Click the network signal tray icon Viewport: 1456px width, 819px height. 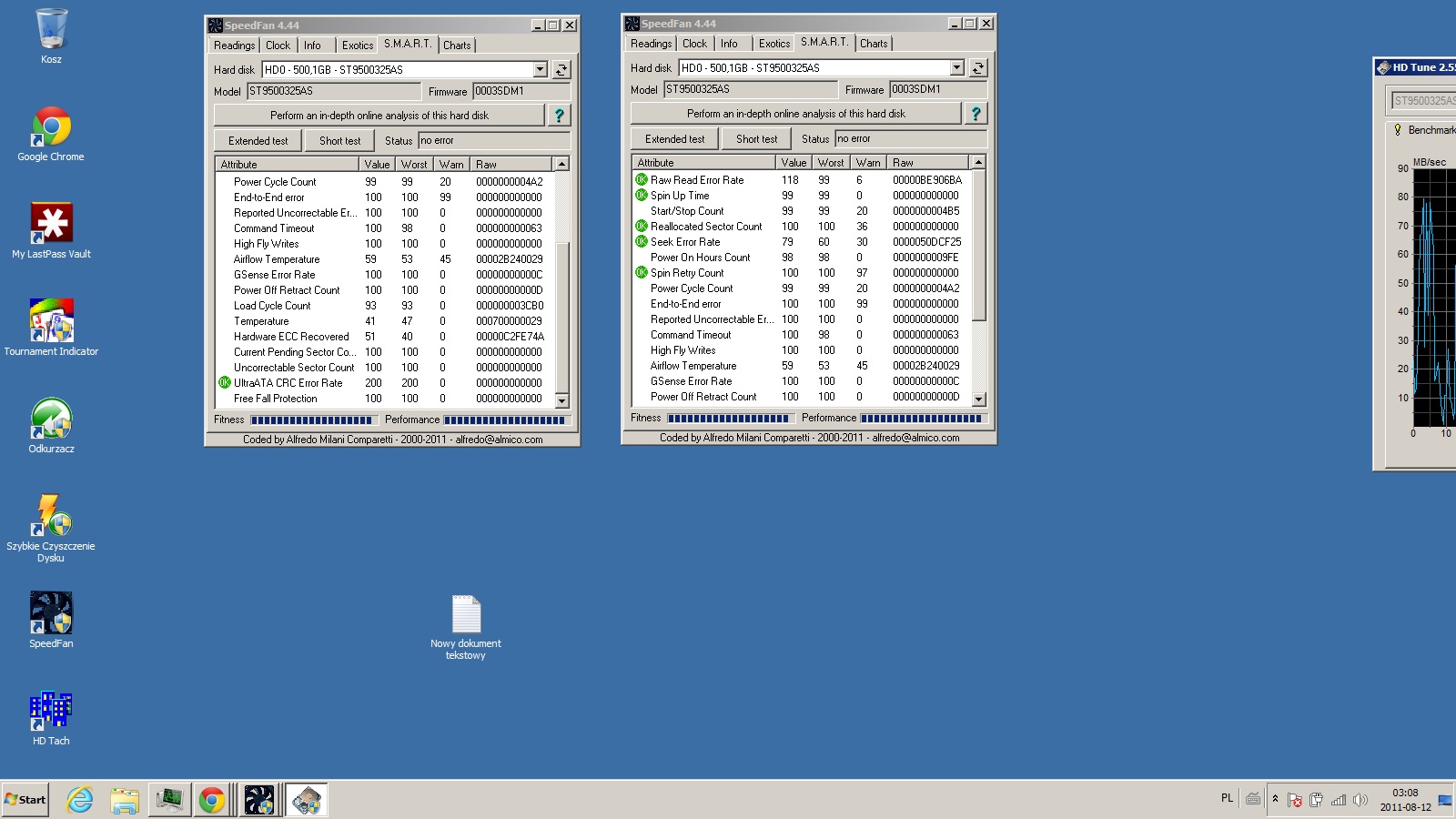click(x=1339, y=800)
